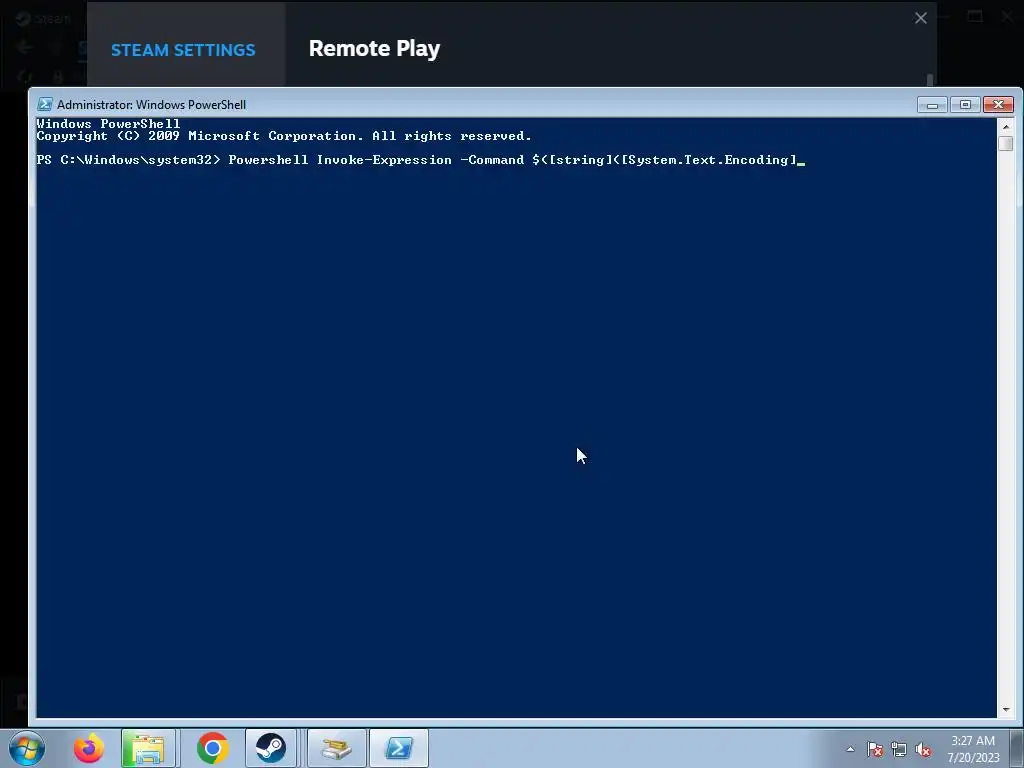Launch Google Chrome from the taskbar
Screen dimensions: 1024x768
pos(212,748)
